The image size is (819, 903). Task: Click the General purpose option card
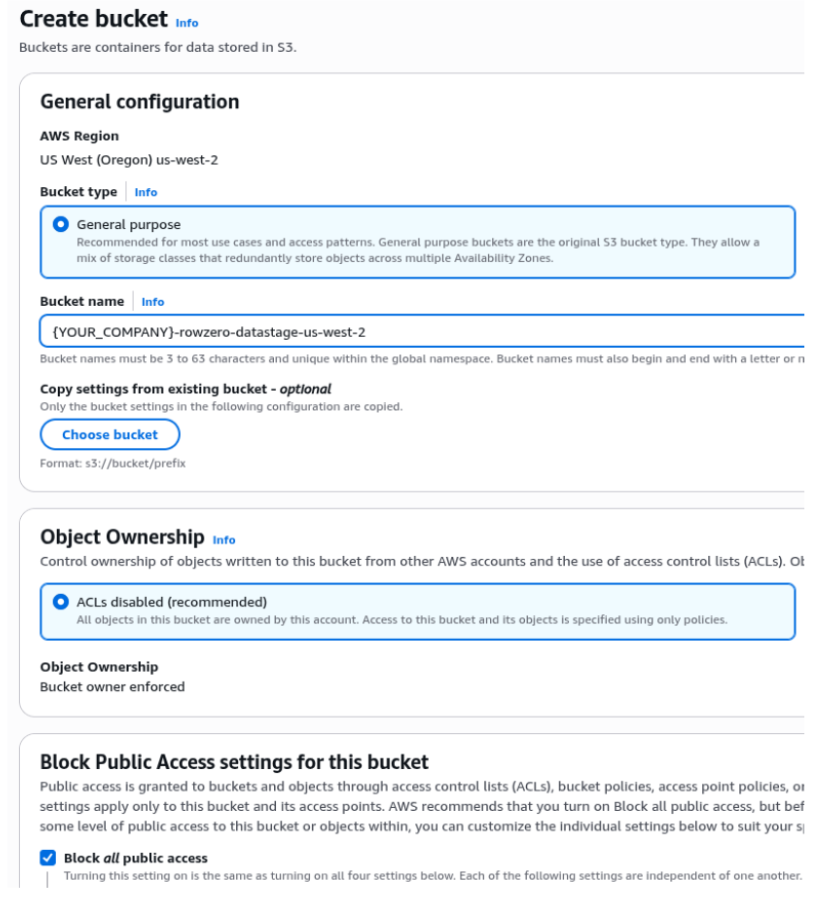400,238
